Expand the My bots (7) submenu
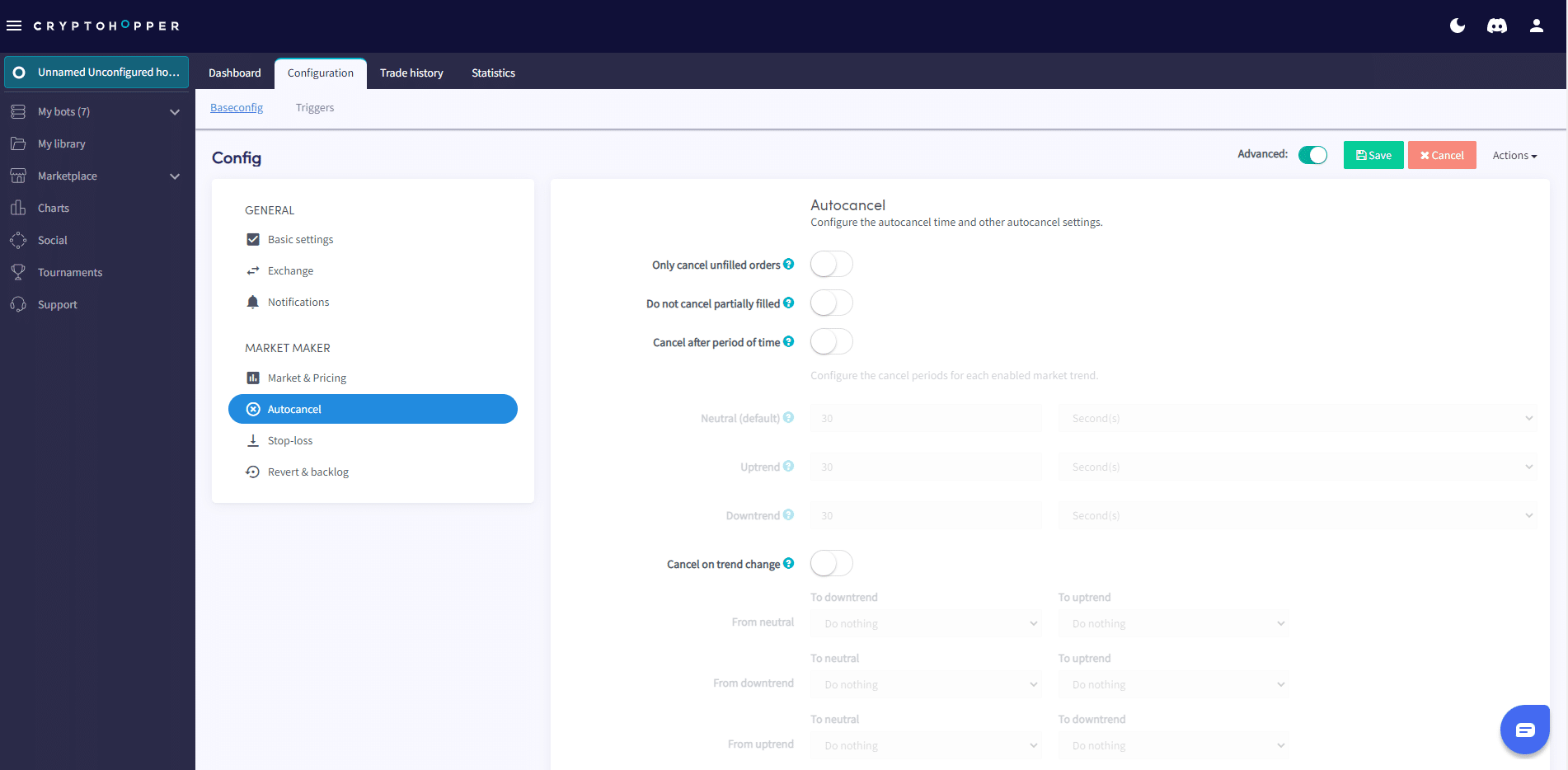 (175, 112)
